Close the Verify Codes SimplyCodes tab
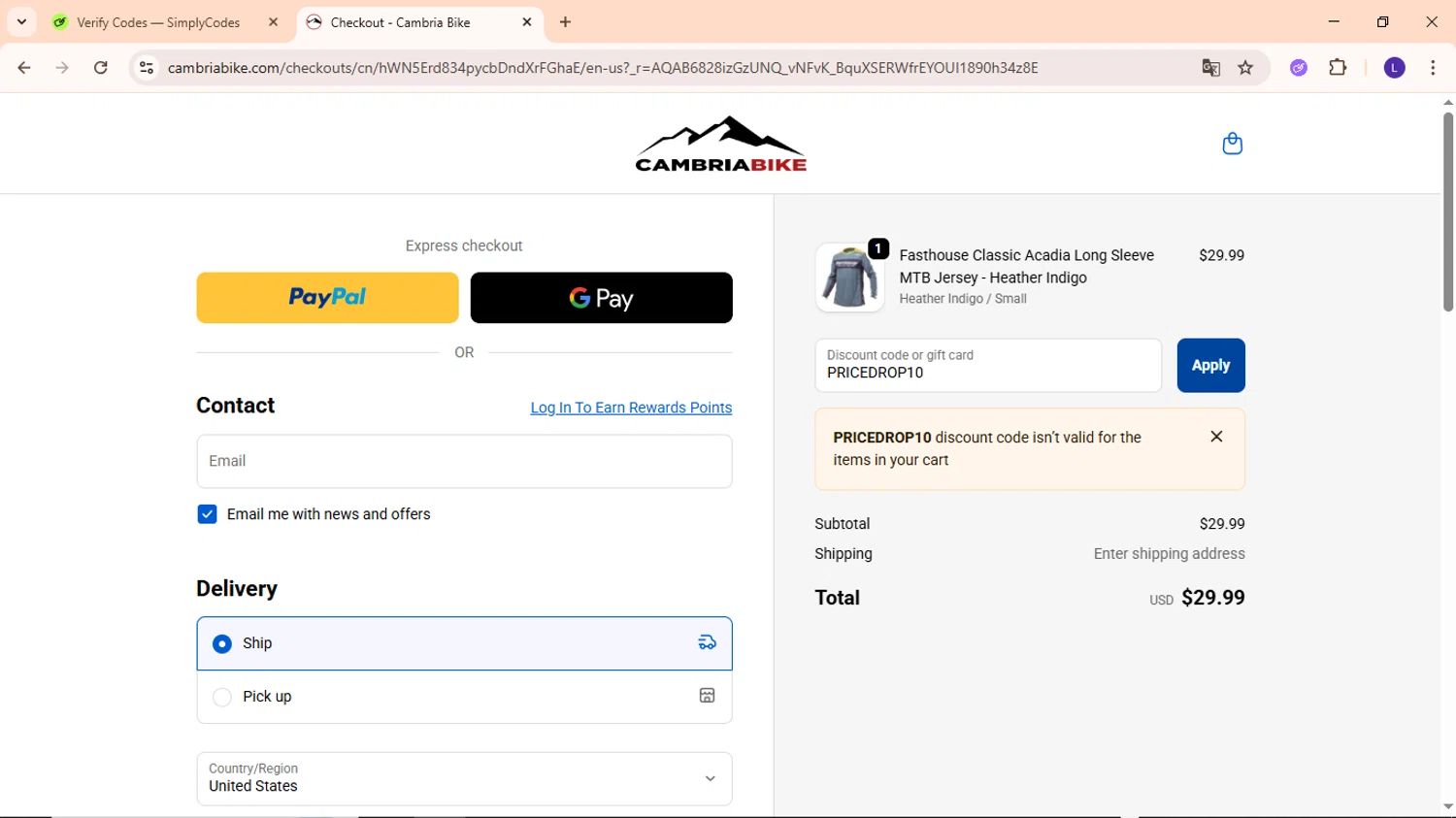The image size is (1456, 818). click(x=273, y=22)
